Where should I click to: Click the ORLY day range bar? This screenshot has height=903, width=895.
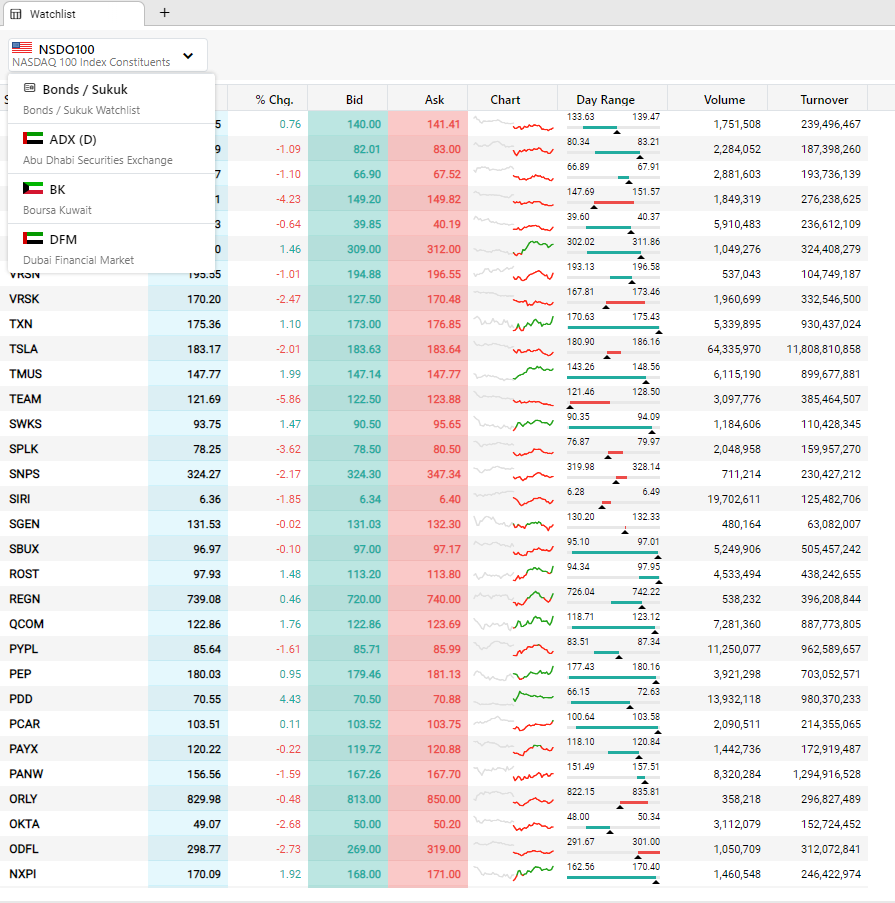click(613, 803)
